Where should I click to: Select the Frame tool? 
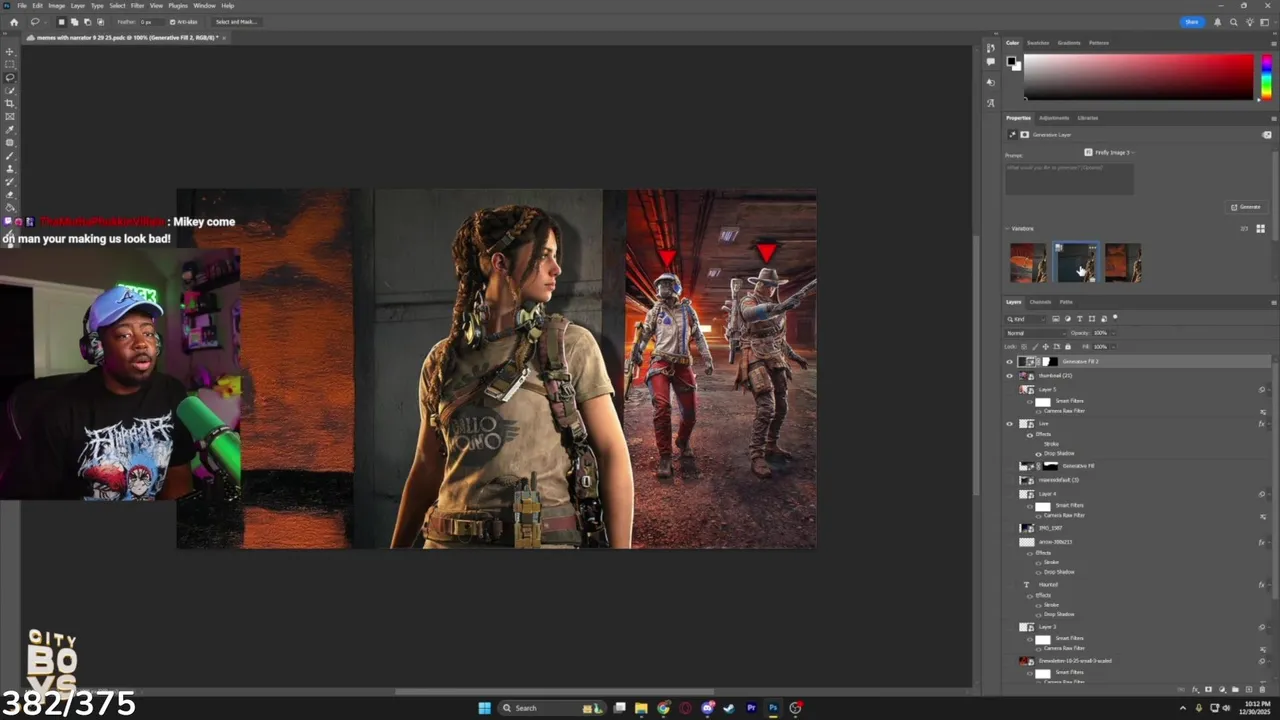click(10, 116)
